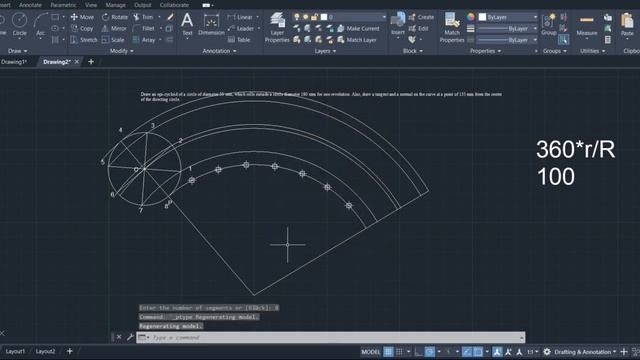Close the Drawing2 tab

point(77,62)
